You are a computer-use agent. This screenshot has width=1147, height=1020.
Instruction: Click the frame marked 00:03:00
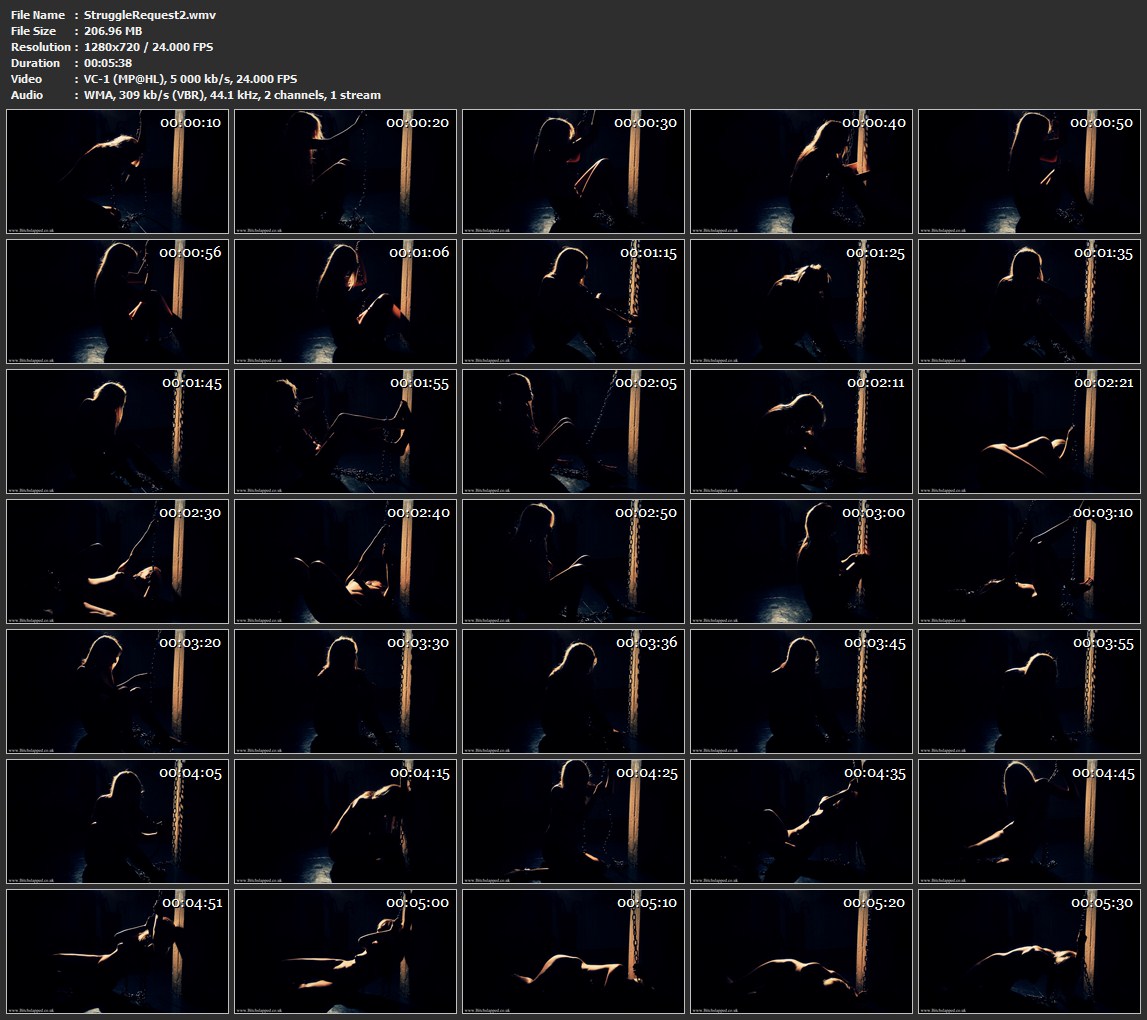[x=802, y=561]
